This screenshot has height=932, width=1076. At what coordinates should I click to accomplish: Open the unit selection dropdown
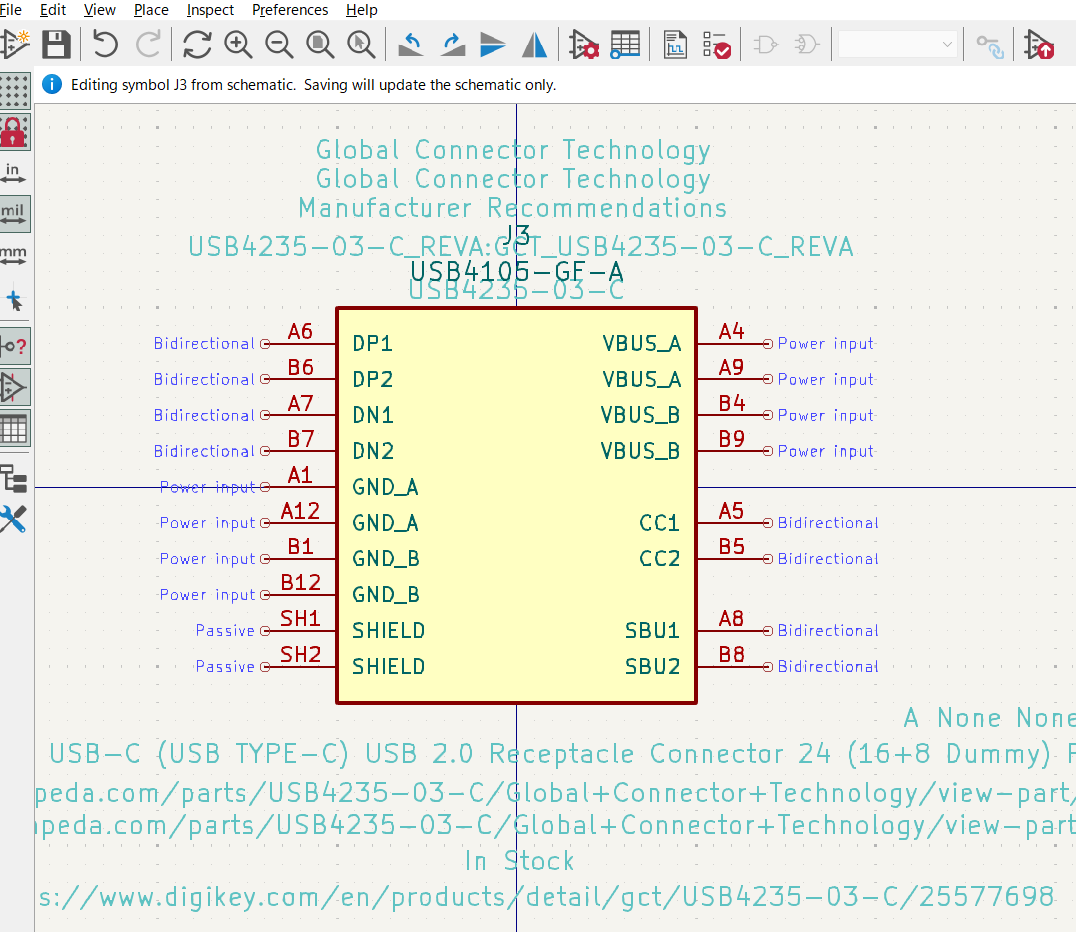coord(897,44)
